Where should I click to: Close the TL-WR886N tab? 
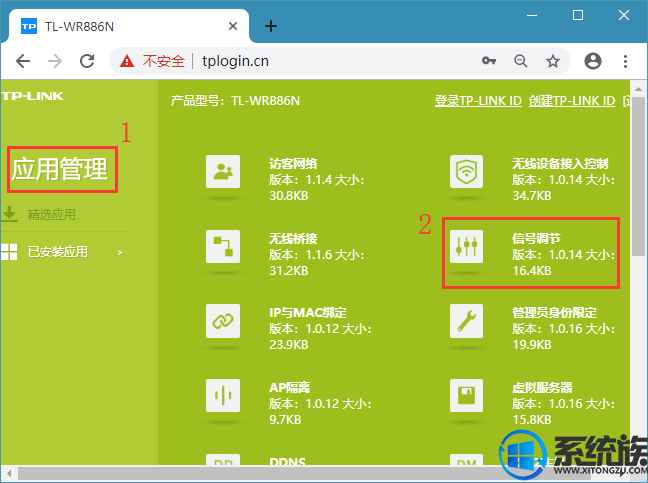coord(233,26)
